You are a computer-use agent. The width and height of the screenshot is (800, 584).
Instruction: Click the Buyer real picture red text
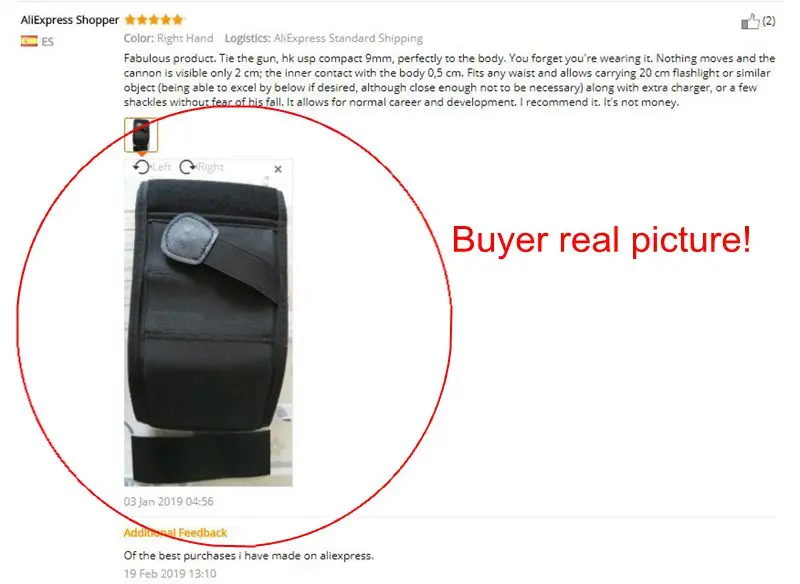click(x=602, y=240)
